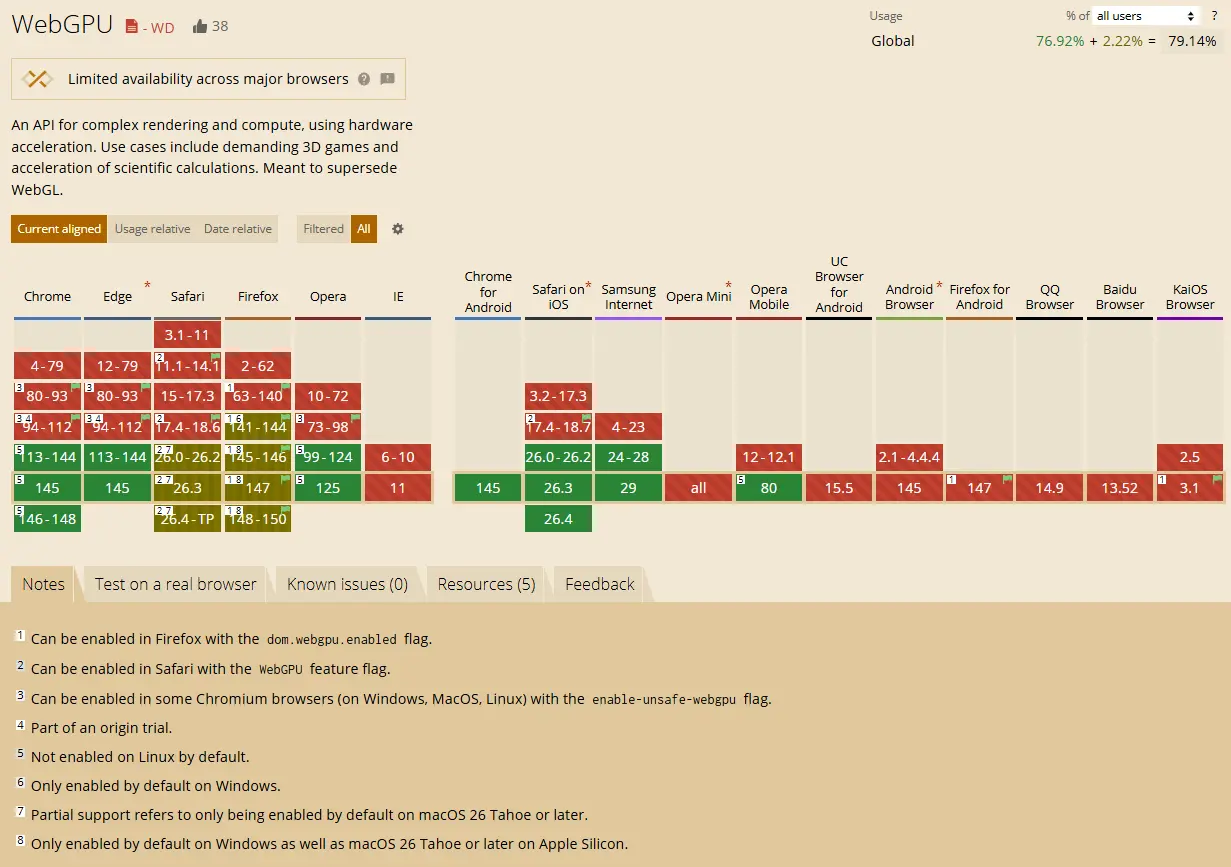The image size is (1231, 867).
Task: Toggle the All browsers view
Action: 364,229
